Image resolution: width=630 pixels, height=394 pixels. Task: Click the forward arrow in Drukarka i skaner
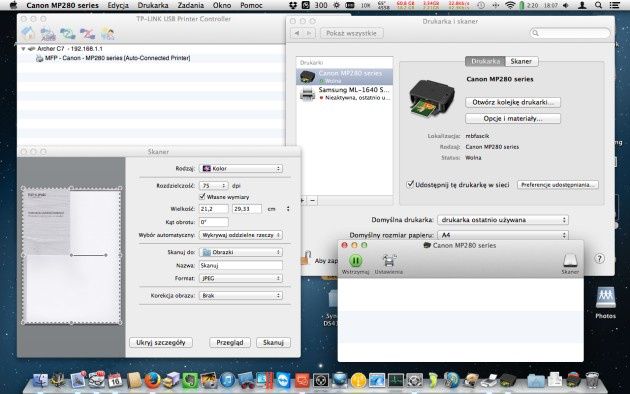[309, 33]
